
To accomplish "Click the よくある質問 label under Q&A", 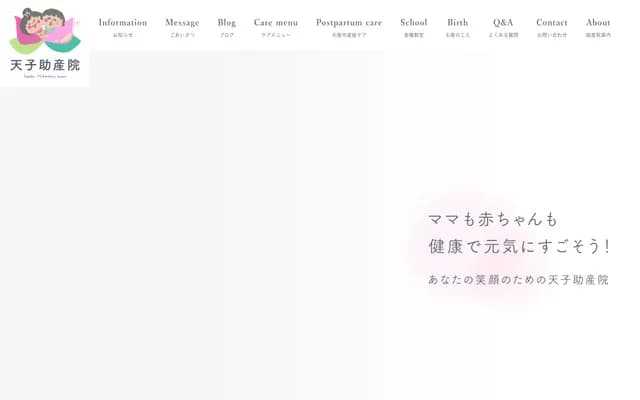I will [503, 35].
